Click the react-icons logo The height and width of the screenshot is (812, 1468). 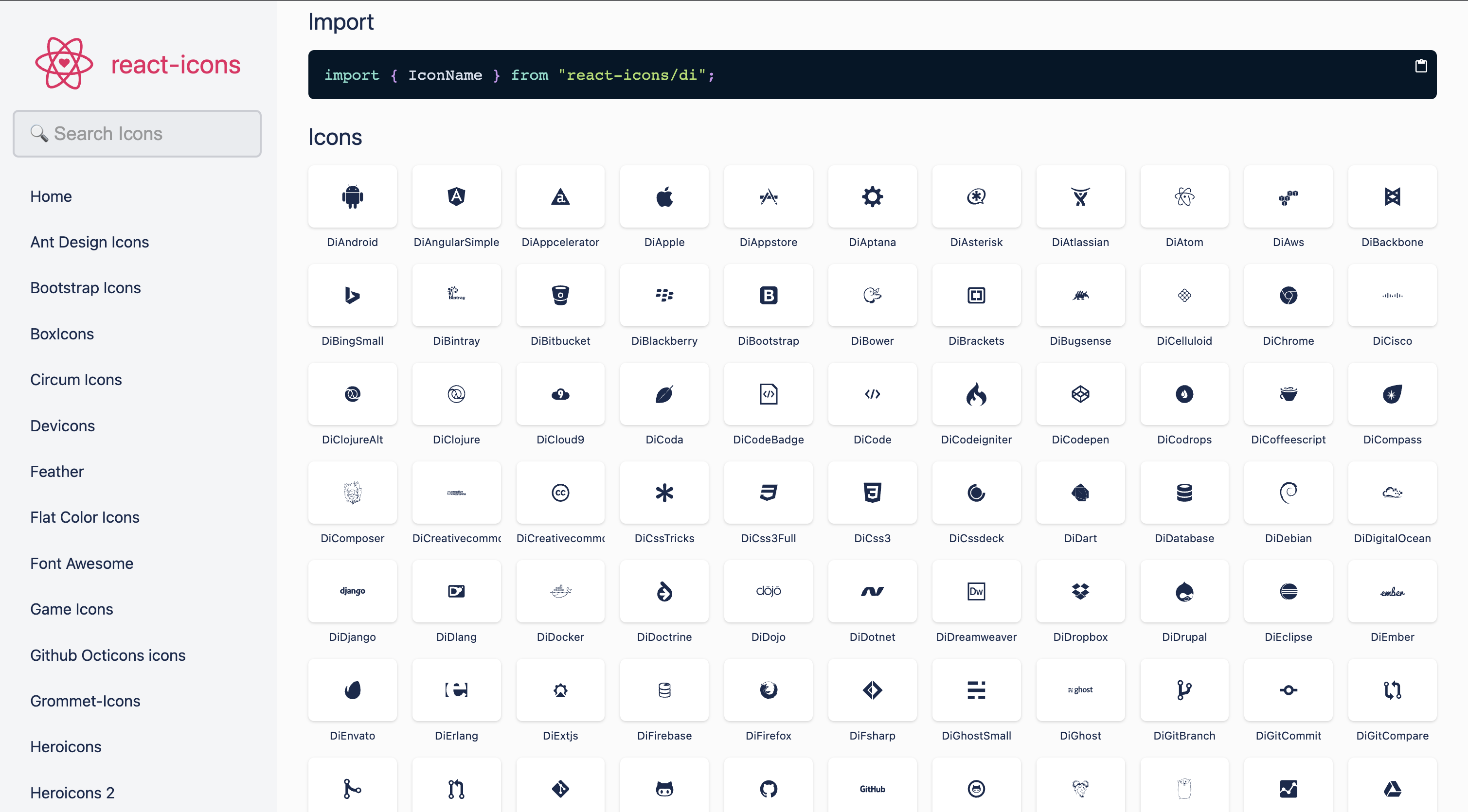coord(137,64)
